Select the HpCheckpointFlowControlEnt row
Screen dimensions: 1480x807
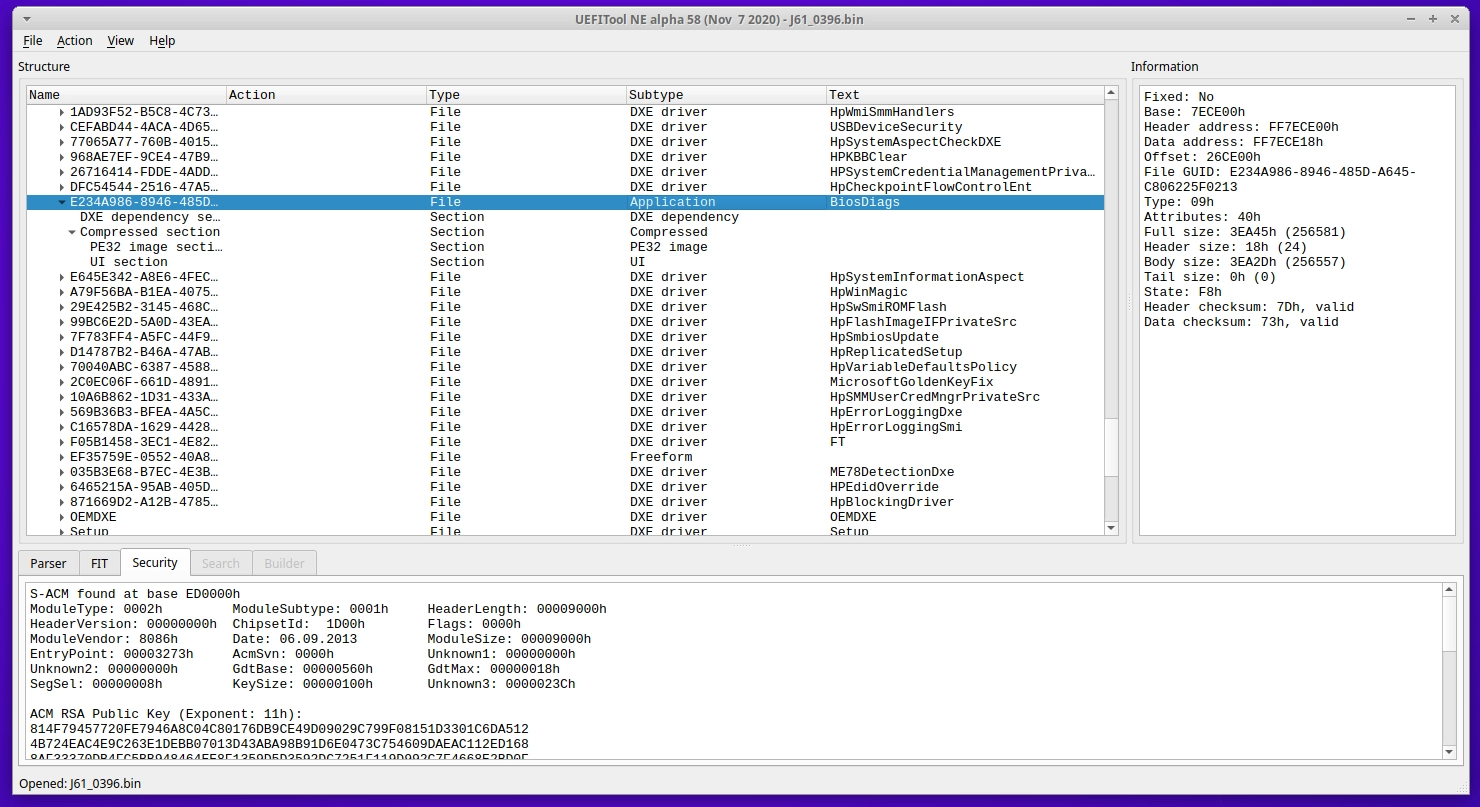tap(565, 187)
